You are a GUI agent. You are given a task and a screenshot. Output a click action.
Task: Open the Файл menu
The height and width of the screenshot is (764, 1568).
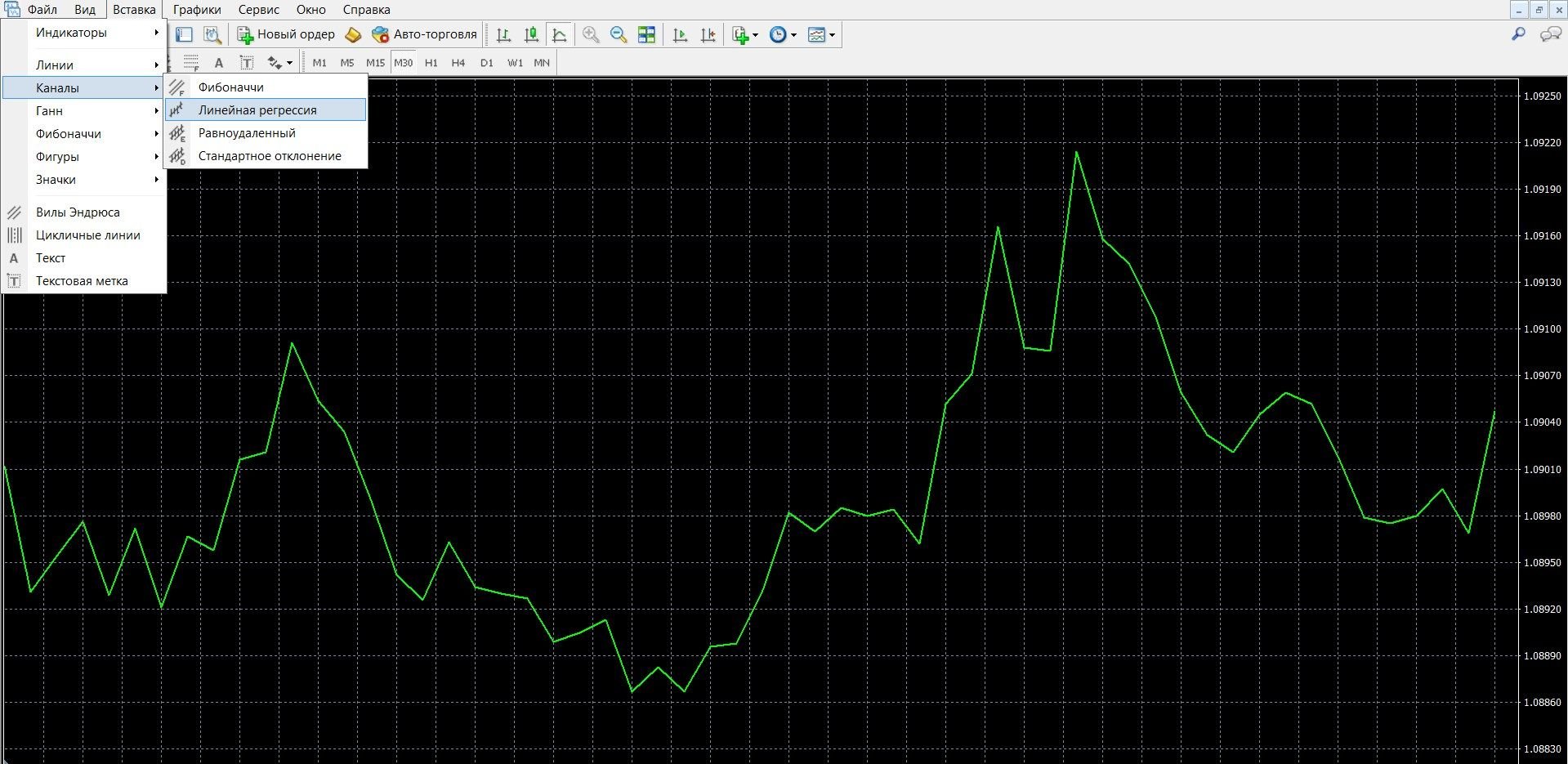42,10
